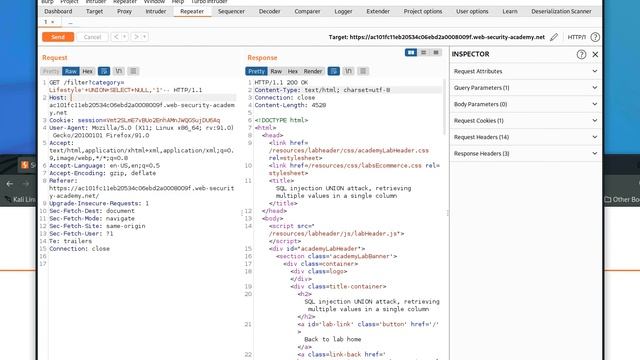
Task: Open the Inspector help icon
Action: [581, 54]
